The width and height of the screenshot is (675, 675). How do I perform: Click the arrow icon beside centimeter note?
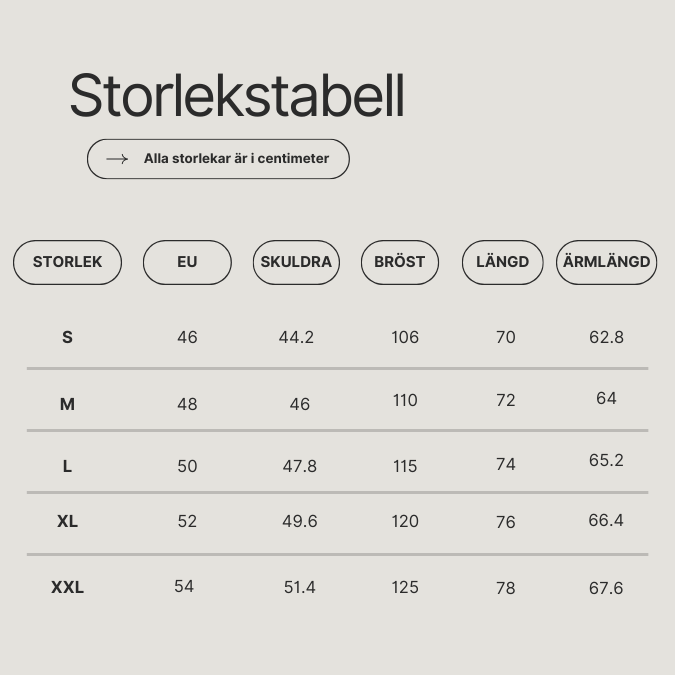pyautogui.click(x=117, y=159)
